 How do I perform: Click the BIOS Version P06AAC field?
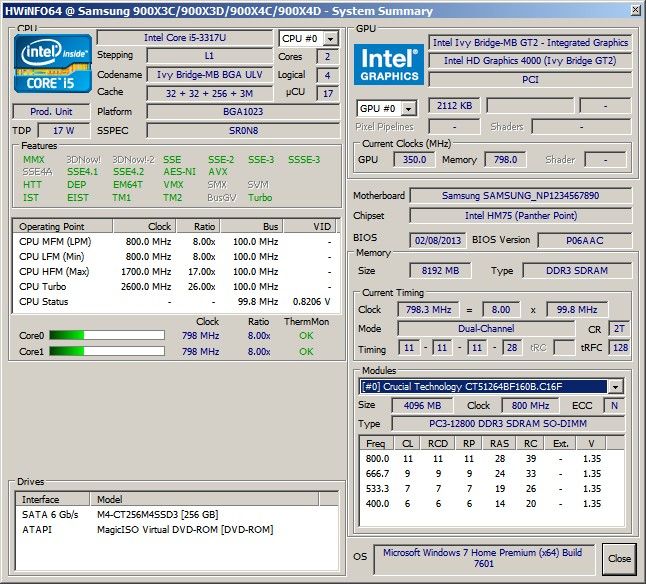[x=584, y=241]
